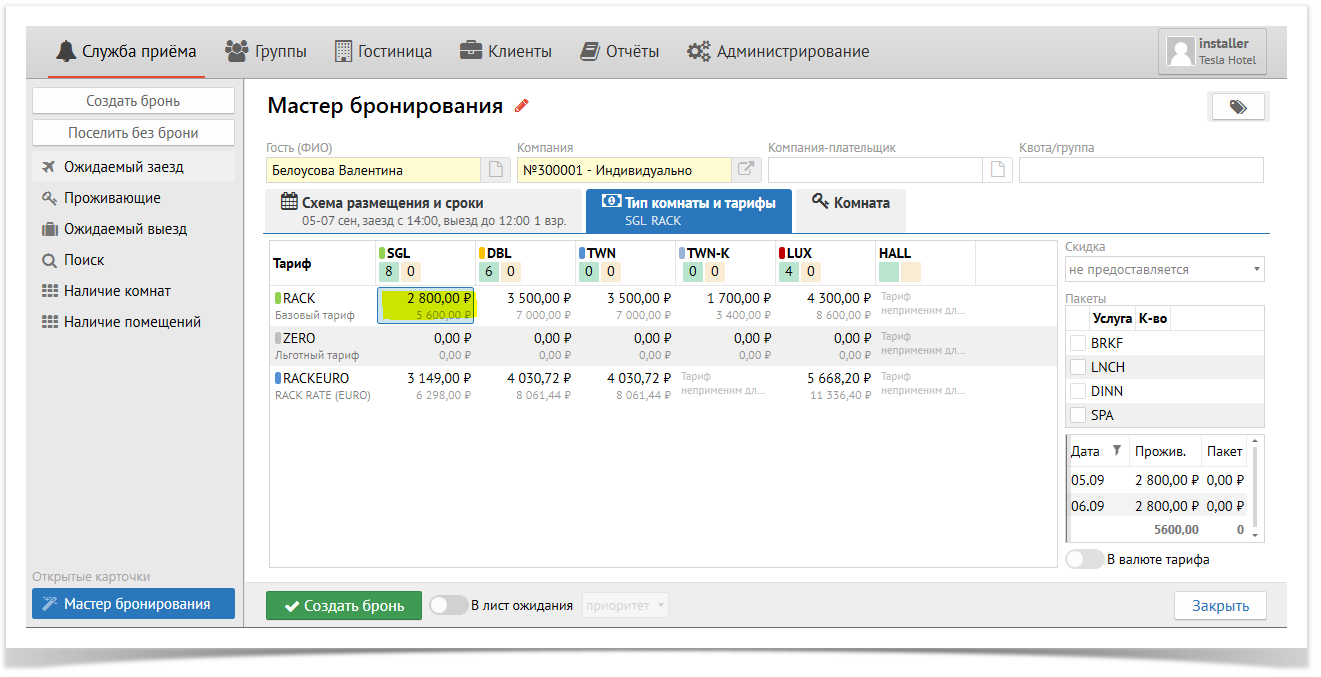Enable the BRKF package checkbox
This screenshot has height=677, width=1321.
pyautogui.click(x=1078, y=343)
